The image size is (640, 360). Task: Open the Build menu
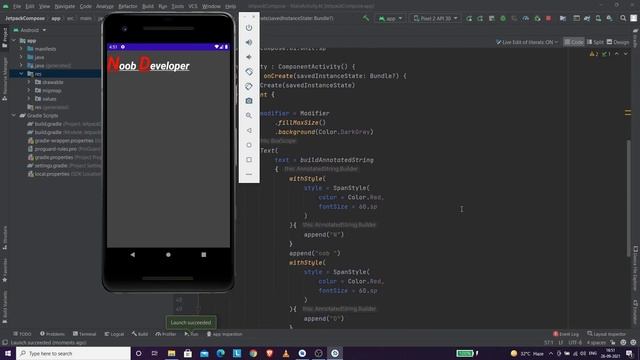pyautogui.click(x=148, y=6)
